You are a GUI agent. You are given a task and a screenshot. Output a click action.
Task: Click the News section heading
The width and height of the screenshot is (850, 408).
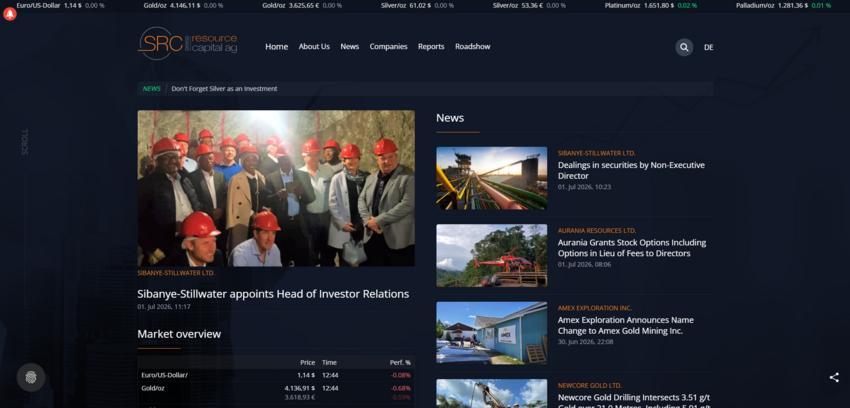(450, 118)
